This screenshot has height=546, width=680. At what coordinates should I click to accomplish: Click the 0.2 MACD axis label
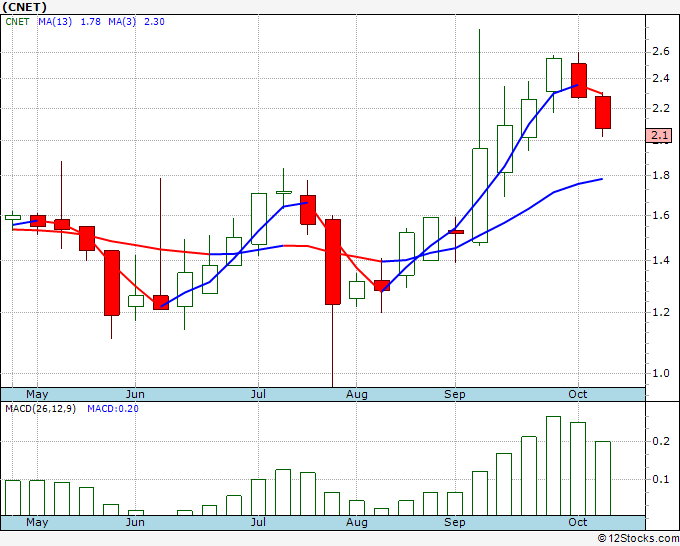(x=661, y=441)
